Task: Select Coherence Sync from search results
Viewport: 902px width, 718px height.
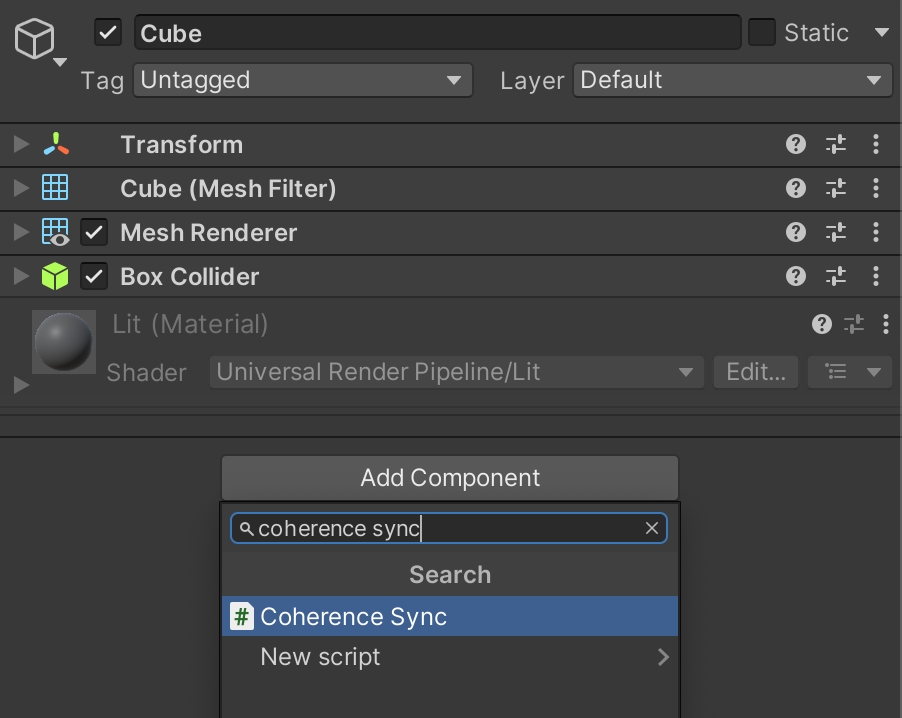Action: click(450, 616)
